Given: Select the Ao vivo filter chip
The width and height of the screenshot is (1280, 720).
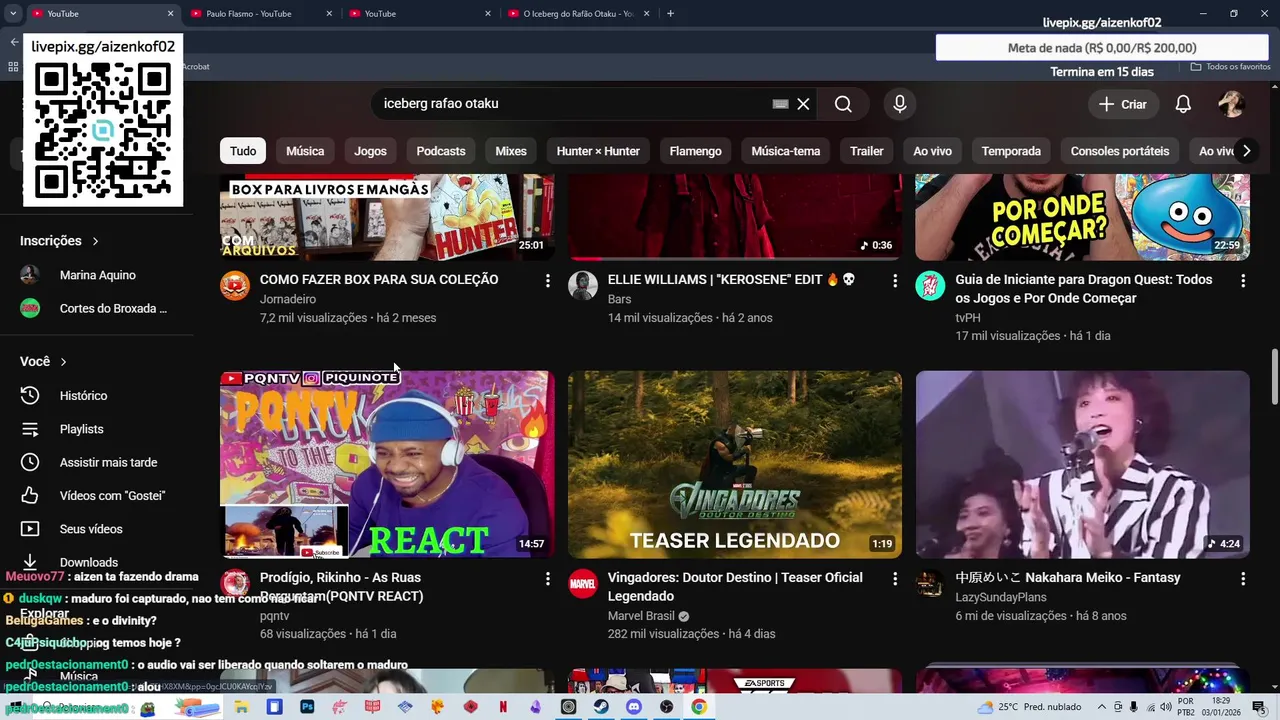Looking at the screenshot, I should (932, 151).
